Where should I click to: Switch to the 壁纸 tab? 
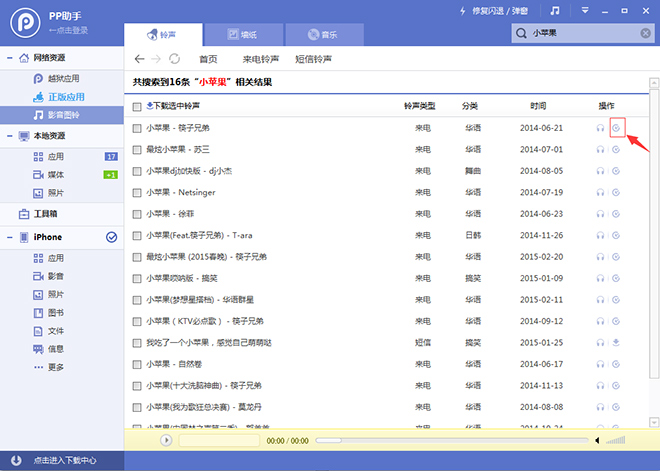pos(238,33)
